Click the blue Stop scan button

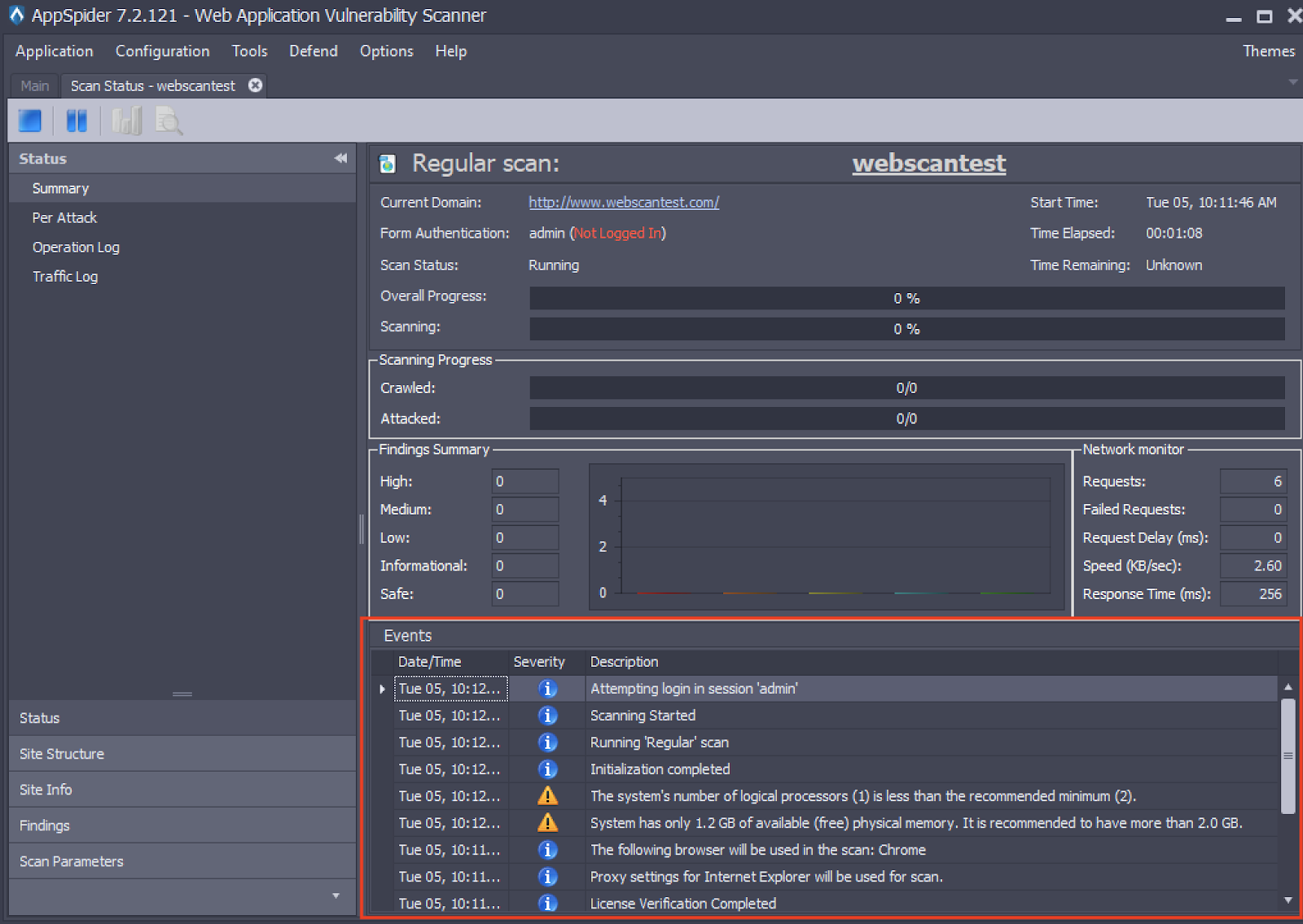tap(30, 121)
